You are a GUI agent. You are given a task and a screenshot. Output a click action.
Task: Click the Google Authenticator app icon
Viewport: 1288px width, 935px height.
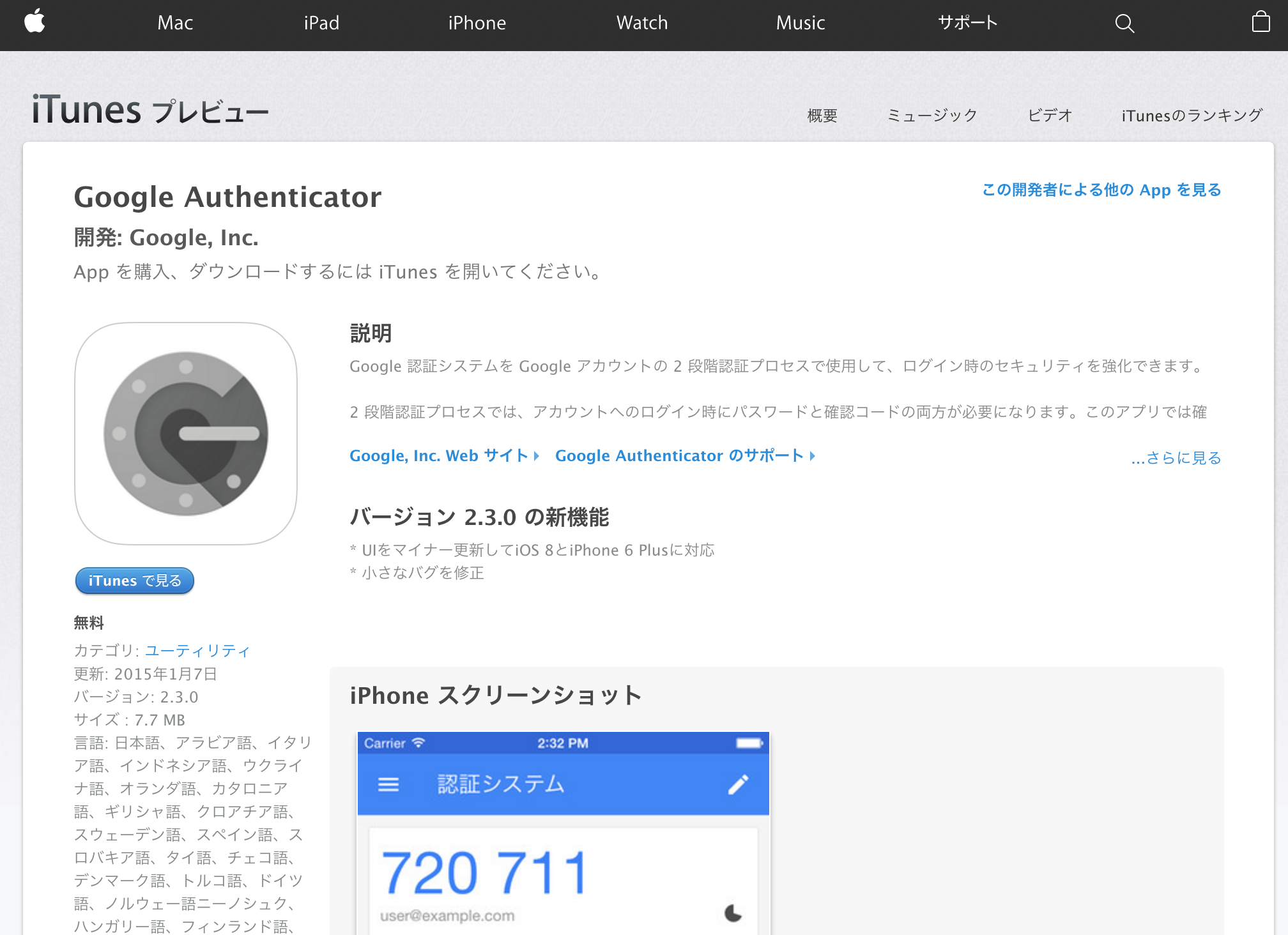186,434
